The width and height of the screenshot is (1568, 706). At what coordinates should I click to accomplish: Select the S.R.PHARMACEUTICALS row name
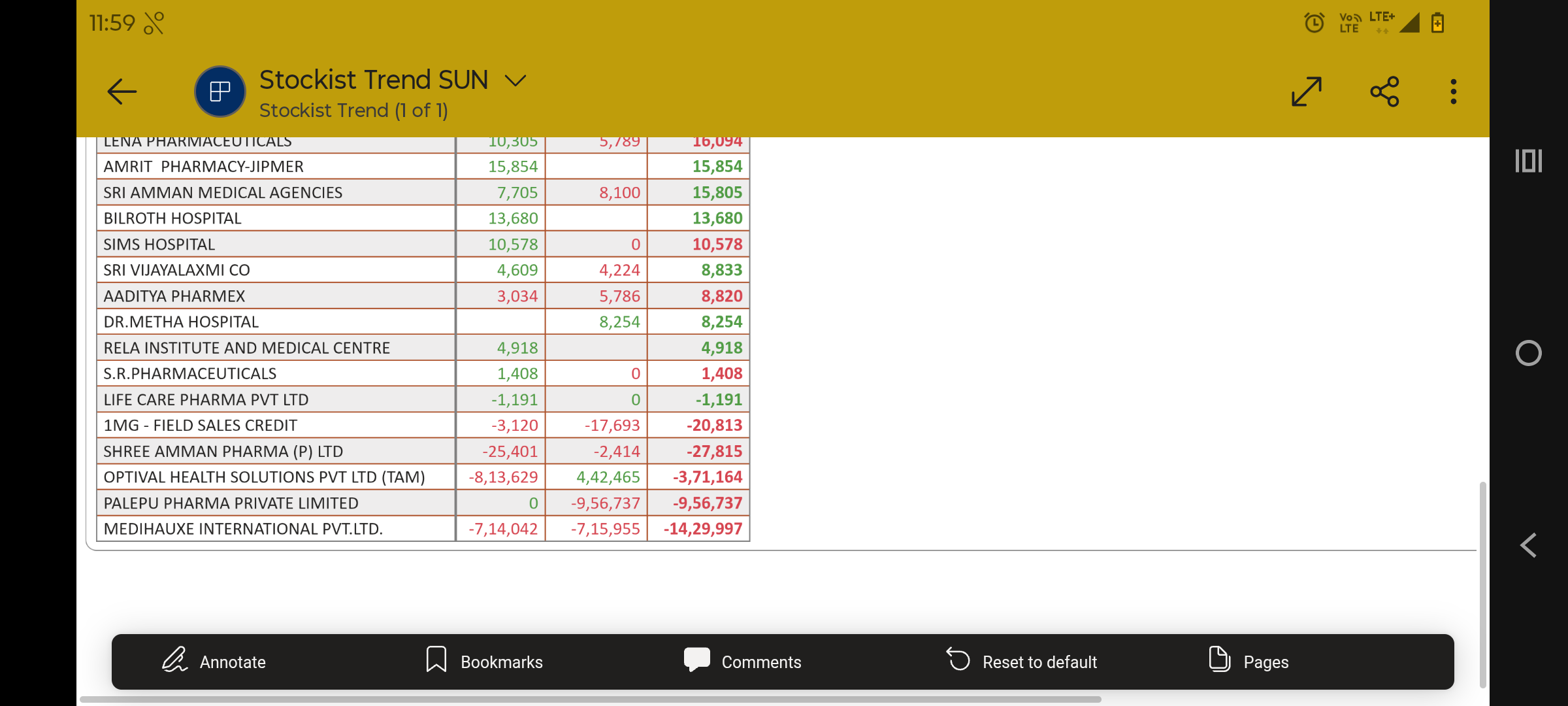coord(189,373)
